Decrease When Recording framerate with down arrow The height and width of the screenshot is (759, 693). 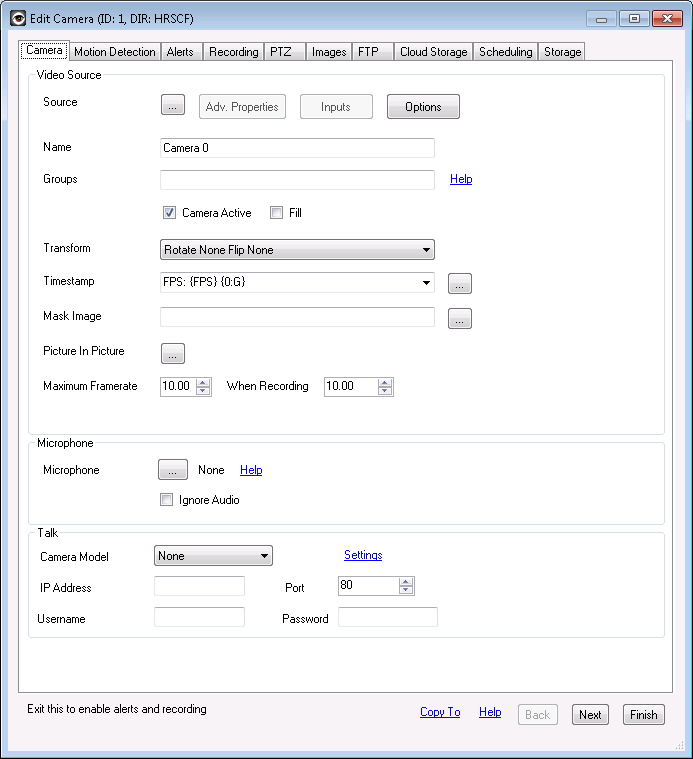click(x=386, y=391)
